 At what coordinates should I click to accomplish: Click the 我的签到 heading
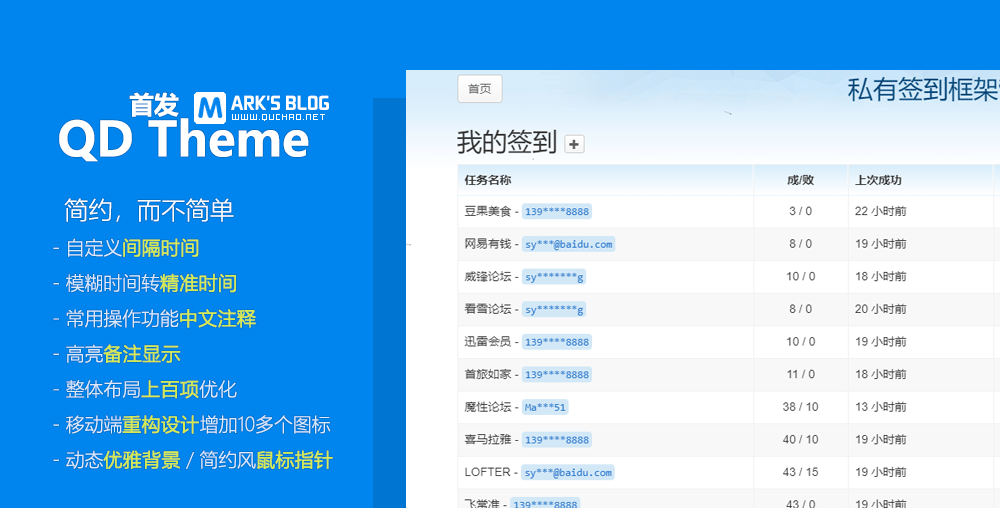[x=507, y=142]
